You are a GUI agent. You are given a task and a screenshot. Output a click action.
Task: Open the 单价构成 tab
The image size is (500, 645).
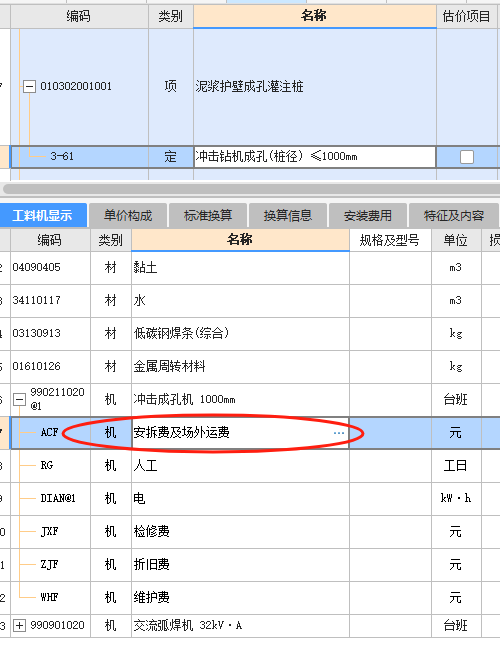[128, 215]
